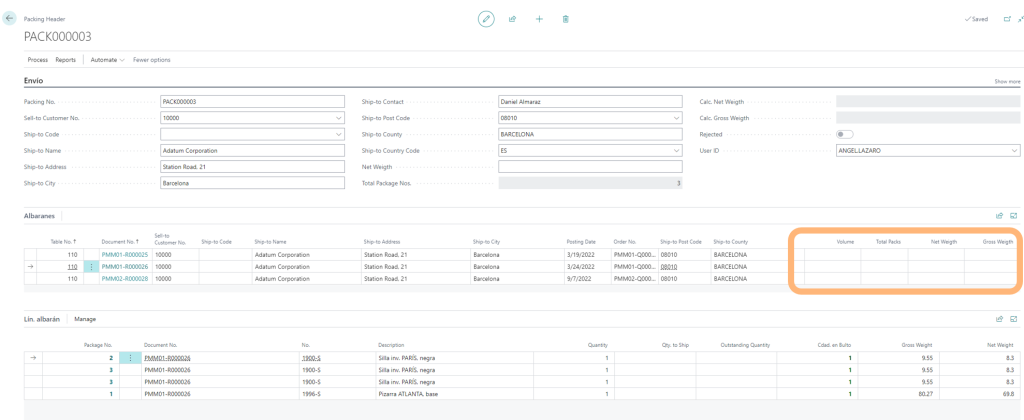Click Ship-to Contact field
The image size is (1024, 420).
pyautogui.click(x=590, y=102)
